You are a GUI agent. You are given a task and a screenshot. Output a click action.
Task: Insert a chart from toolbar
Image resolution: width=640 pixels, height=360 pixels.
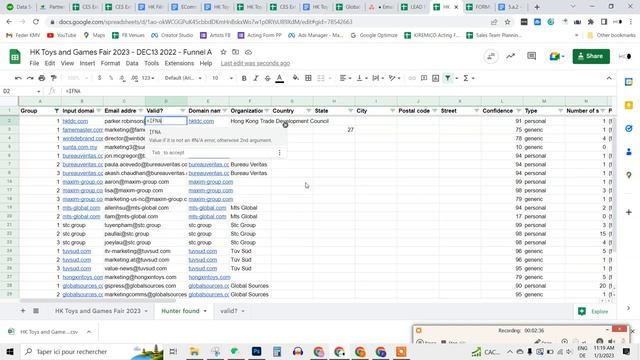click(x=436, y=78)
